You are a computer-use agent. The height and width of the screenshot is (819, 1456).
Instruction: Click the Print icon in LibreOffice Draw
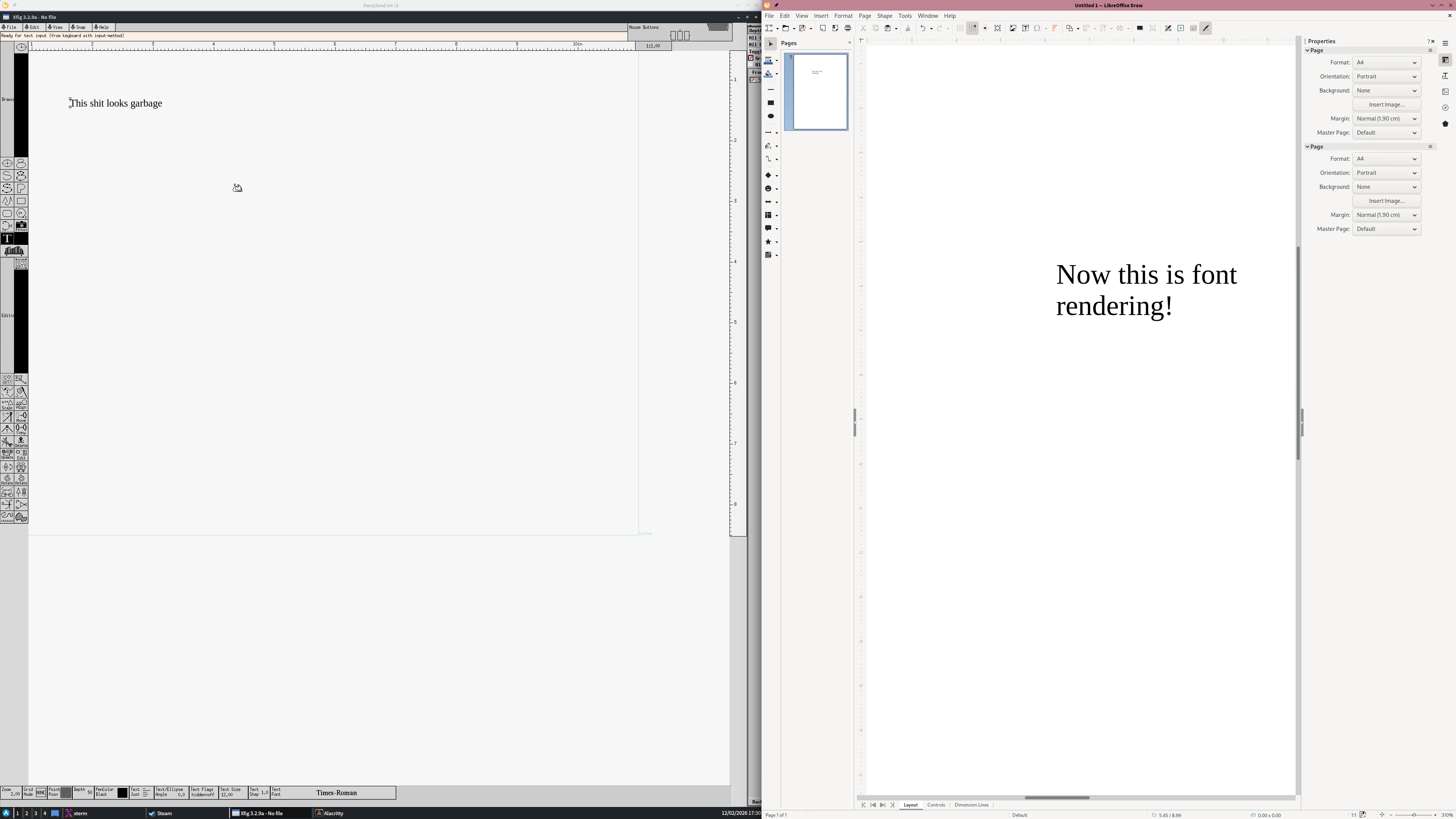tap(847, 28)
